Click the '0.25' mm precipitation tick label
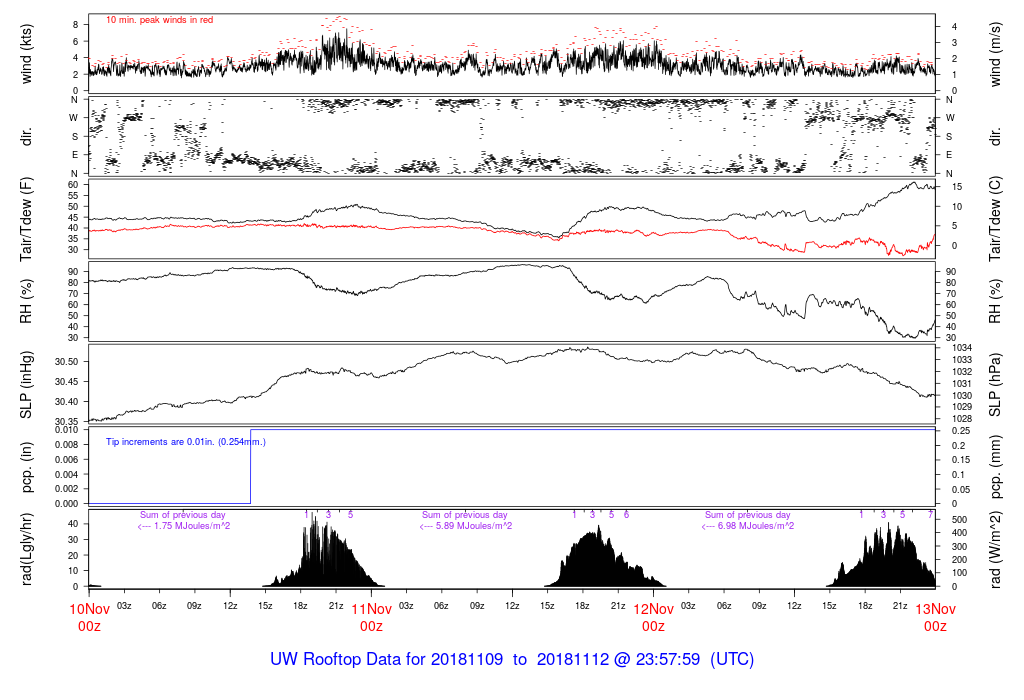This screenshot has height=700, width=1024. coord(959,431)
